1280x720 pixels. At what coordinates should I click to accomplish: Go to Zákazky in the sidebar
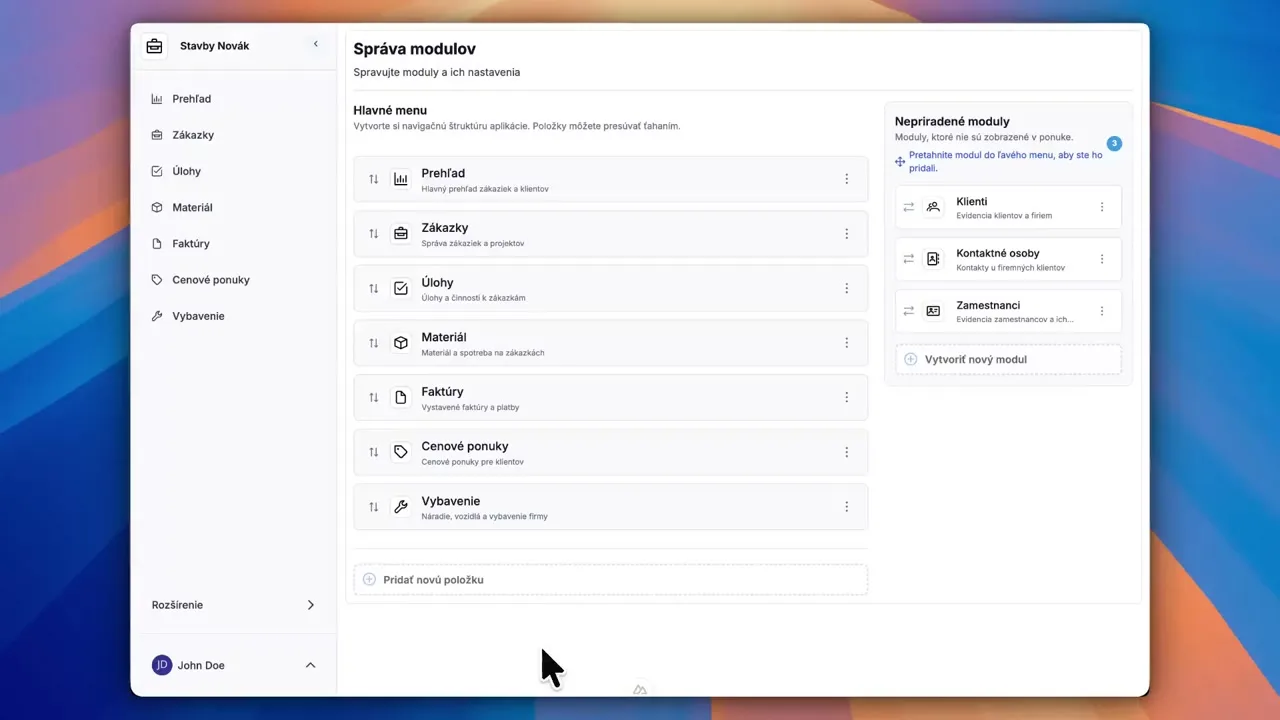coord(193,135)
